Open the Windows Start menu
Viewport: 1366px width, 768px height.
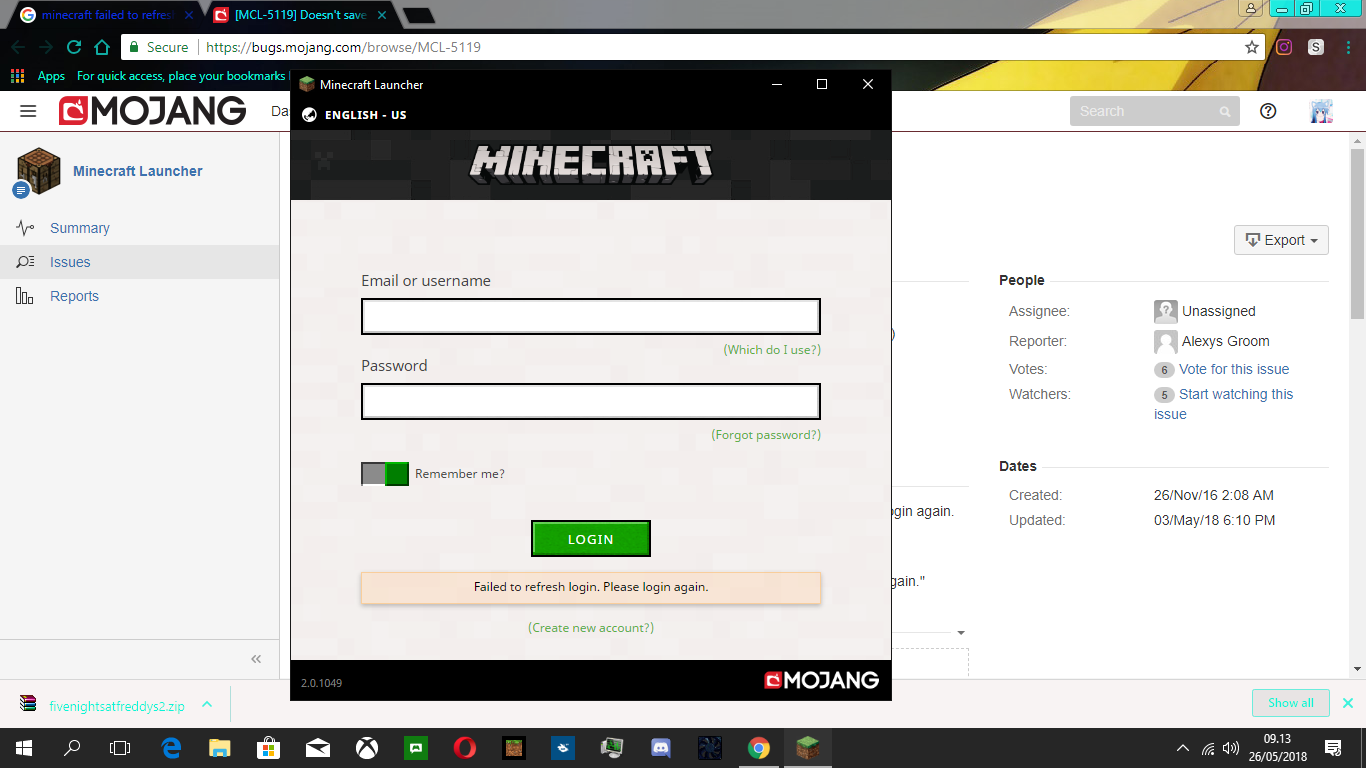(24, 747)
